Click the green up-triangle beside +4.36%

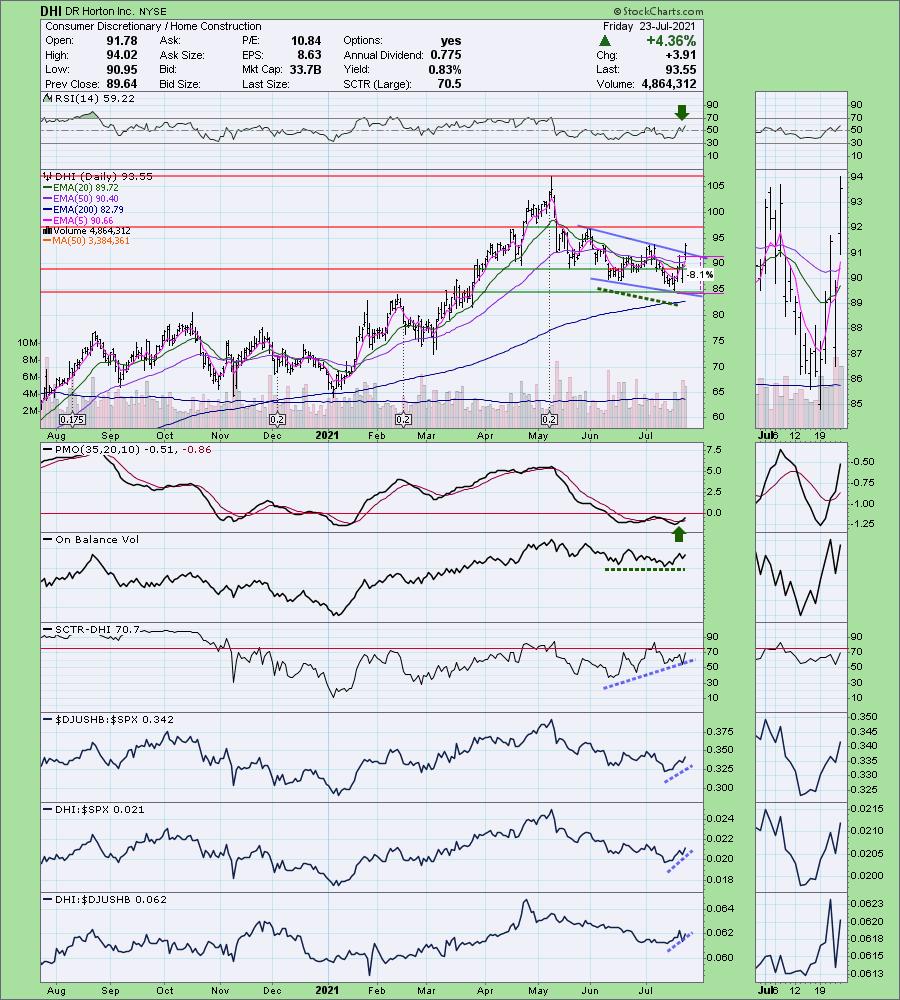tap(605, 41)
